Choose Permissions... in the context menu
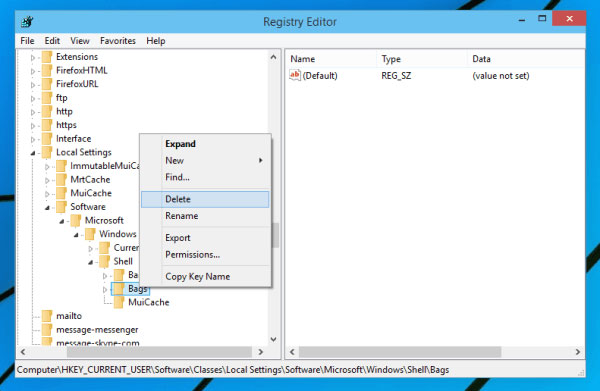This screenshot has height=391, width=600. coord(205,254)
